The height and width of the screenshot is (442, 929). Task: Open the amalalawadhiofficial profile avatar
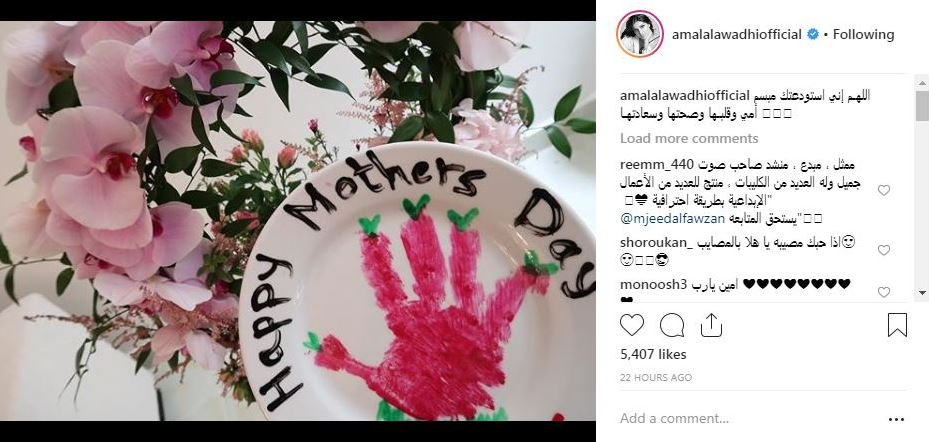click(x=639, y=34)
